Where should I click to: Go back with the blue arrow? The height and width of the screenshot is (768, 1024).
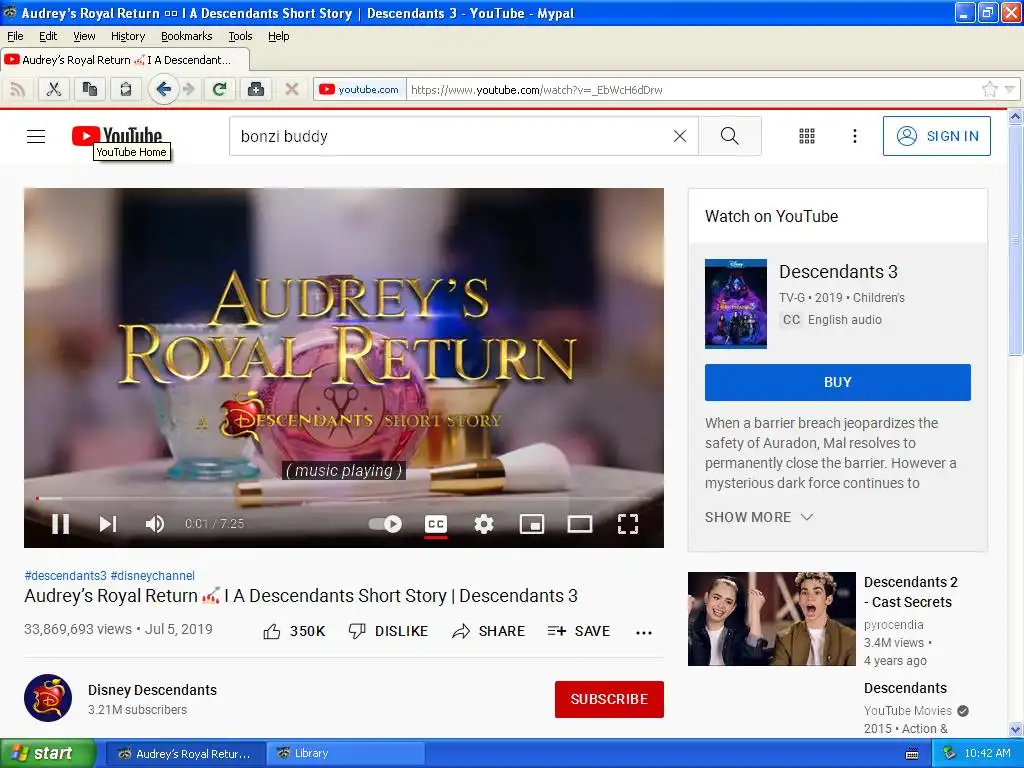coord(163,89)
